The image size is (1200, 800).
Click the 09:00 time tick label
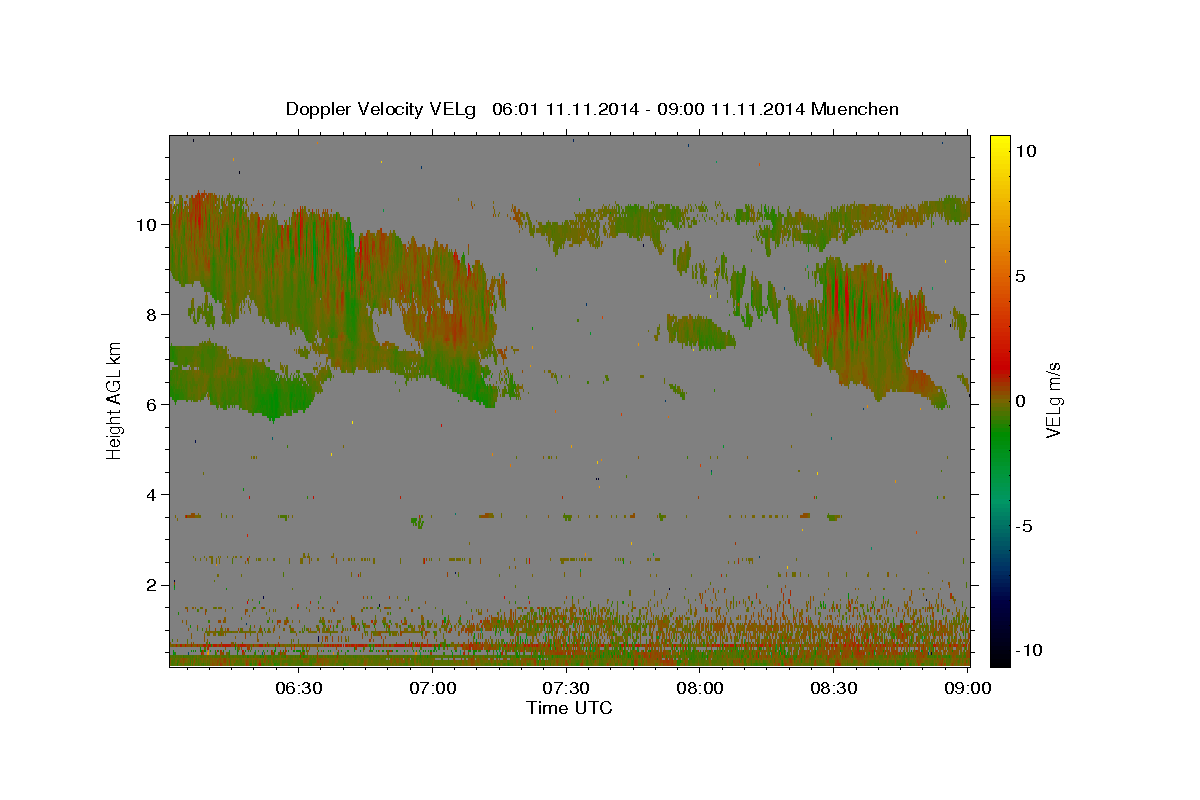968,689
